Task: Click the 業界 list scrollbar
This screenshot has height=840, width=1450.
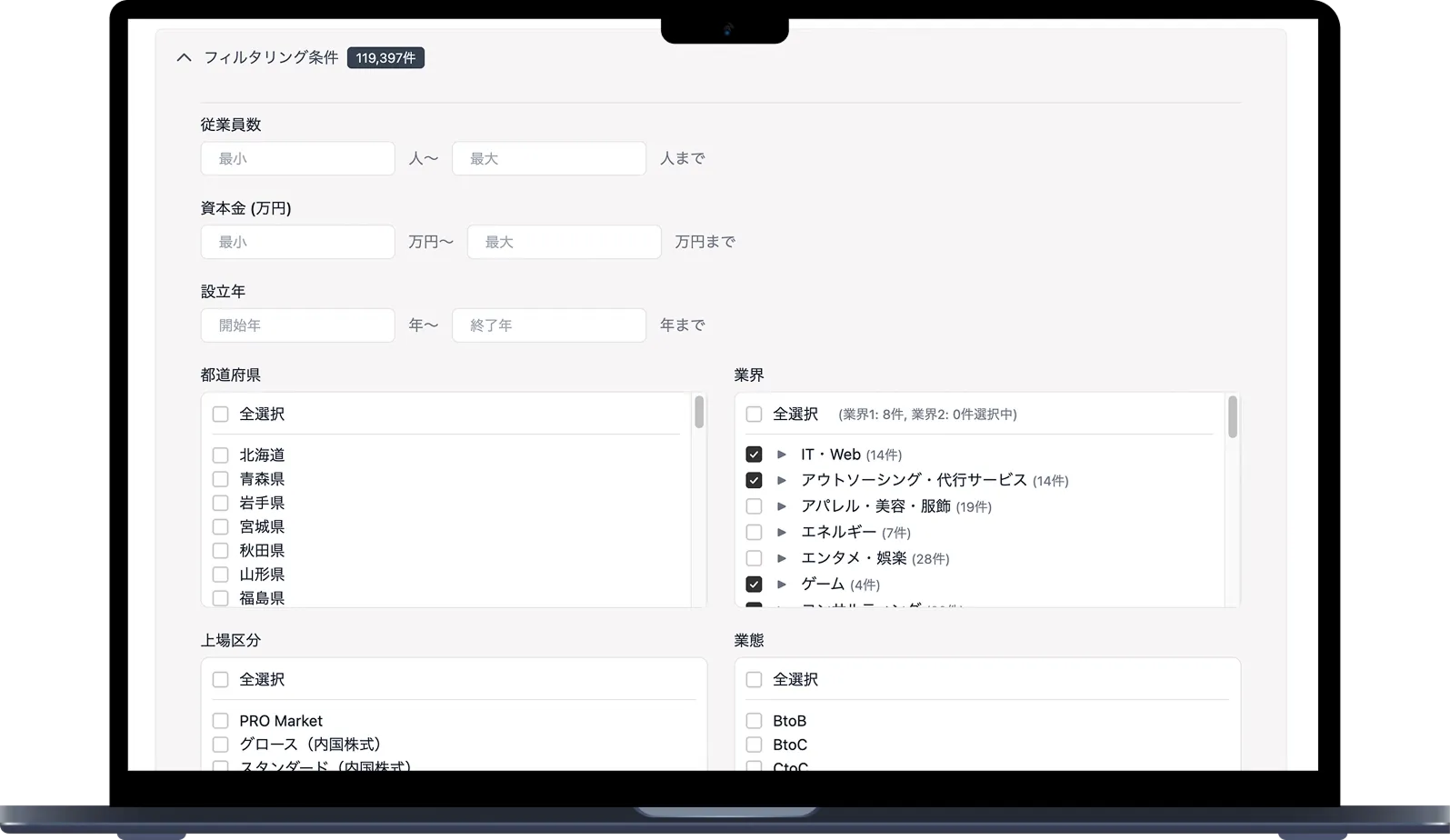Action: (x=1233, y=416)
